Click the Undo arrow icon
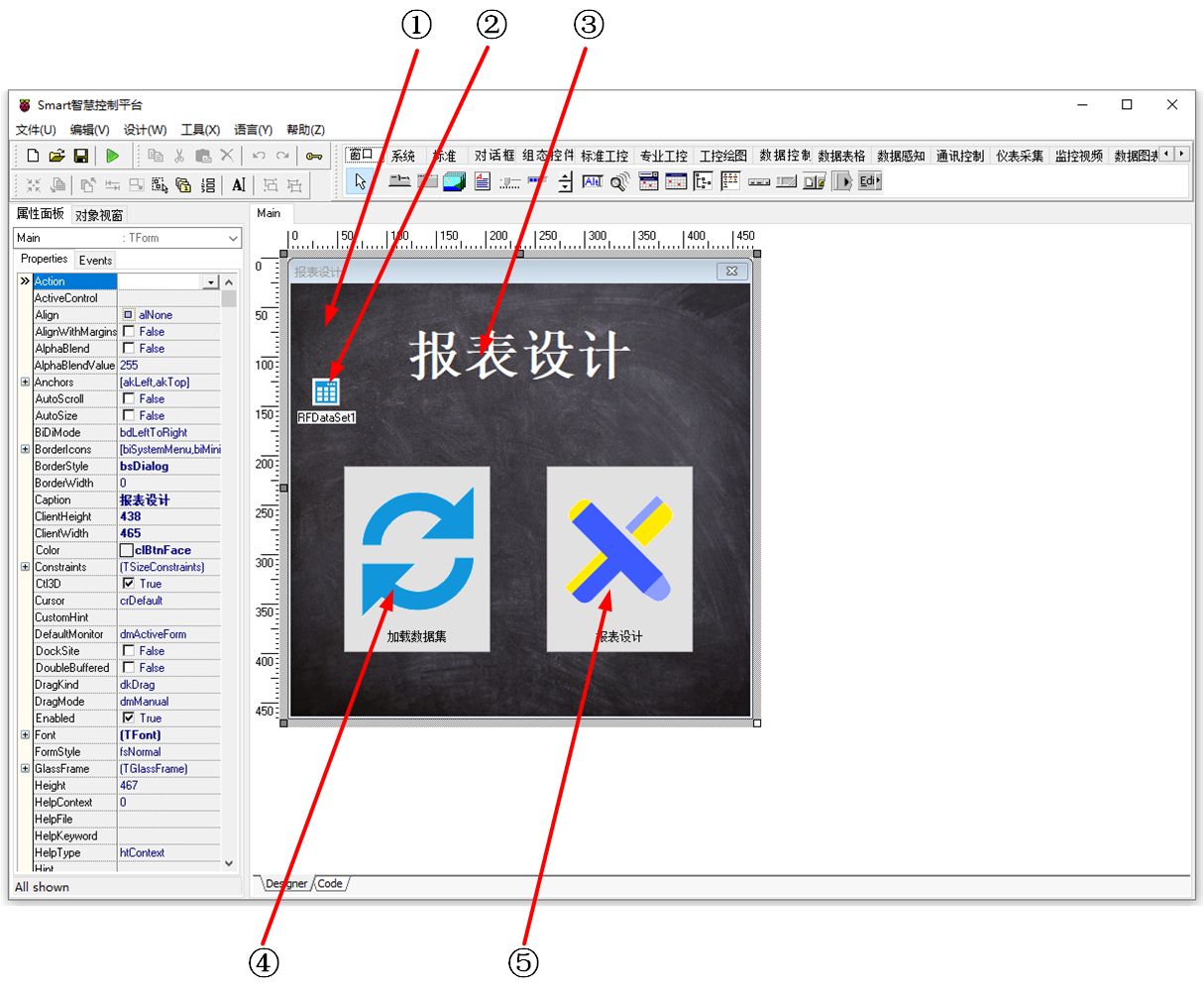The height and width of the screenshot is (995, 1204). click(259, 156)
